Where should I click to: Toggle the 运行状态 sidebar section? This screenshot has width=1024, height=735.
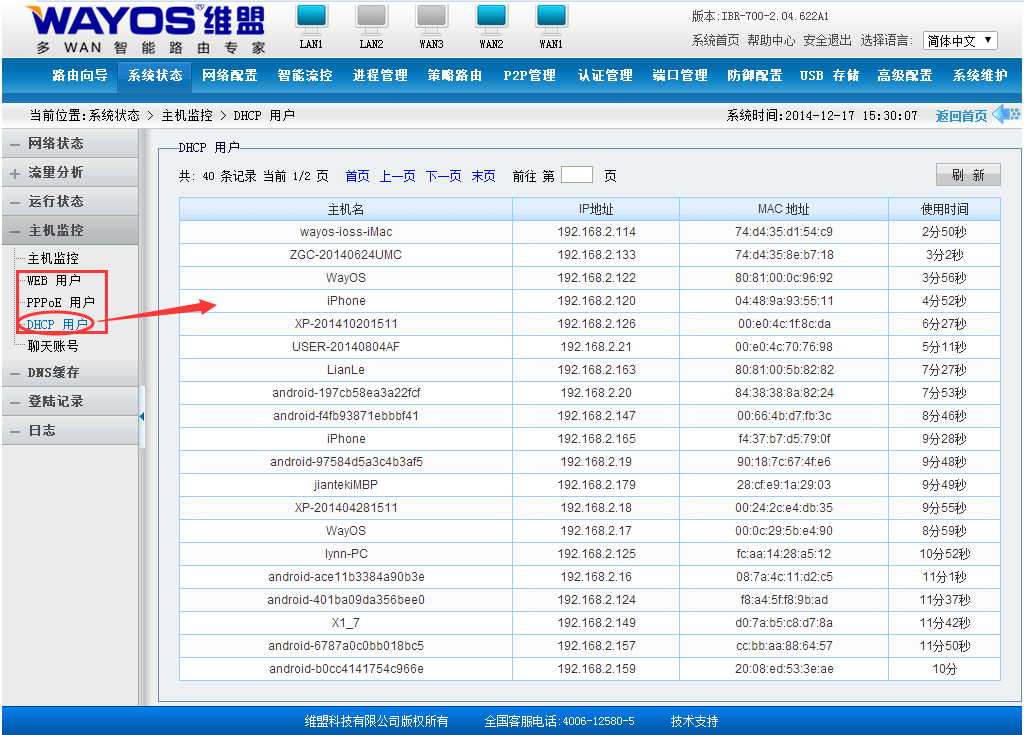(x=70, y=201)
